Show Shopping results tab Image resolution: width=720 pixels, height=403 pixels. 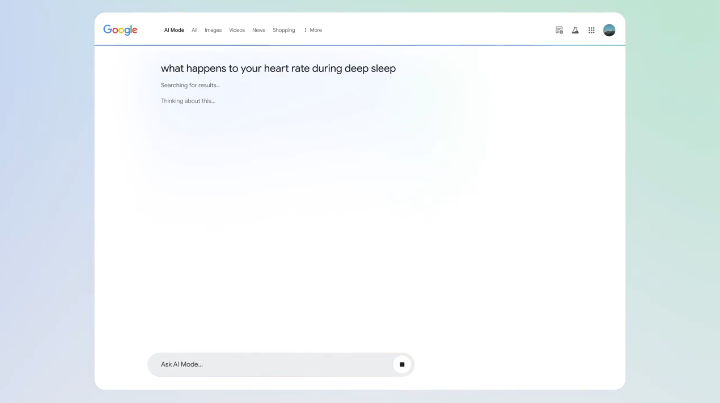(x=284, y=30)
